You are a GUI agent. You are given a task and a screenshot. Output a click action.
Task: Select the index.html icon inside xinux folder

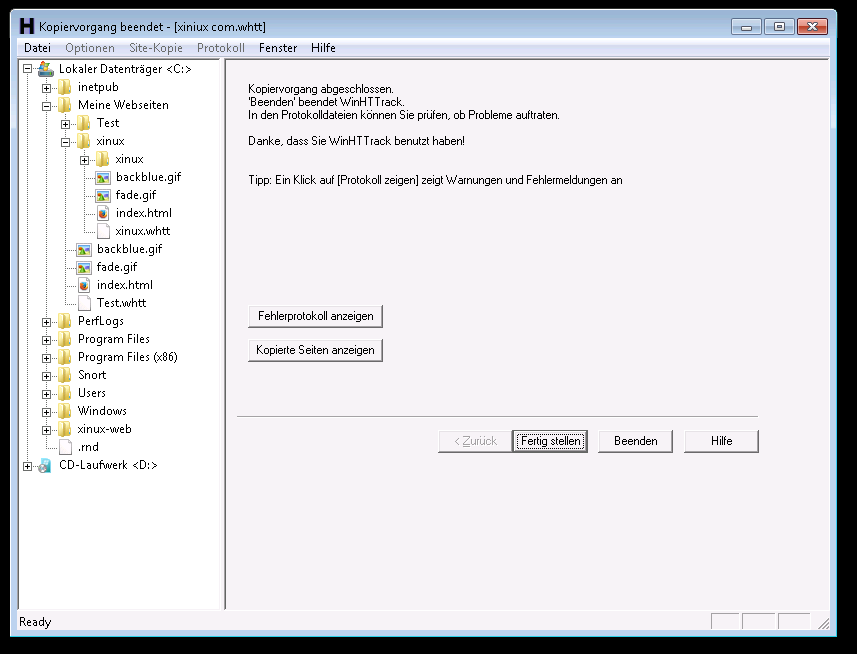point(103,213)
